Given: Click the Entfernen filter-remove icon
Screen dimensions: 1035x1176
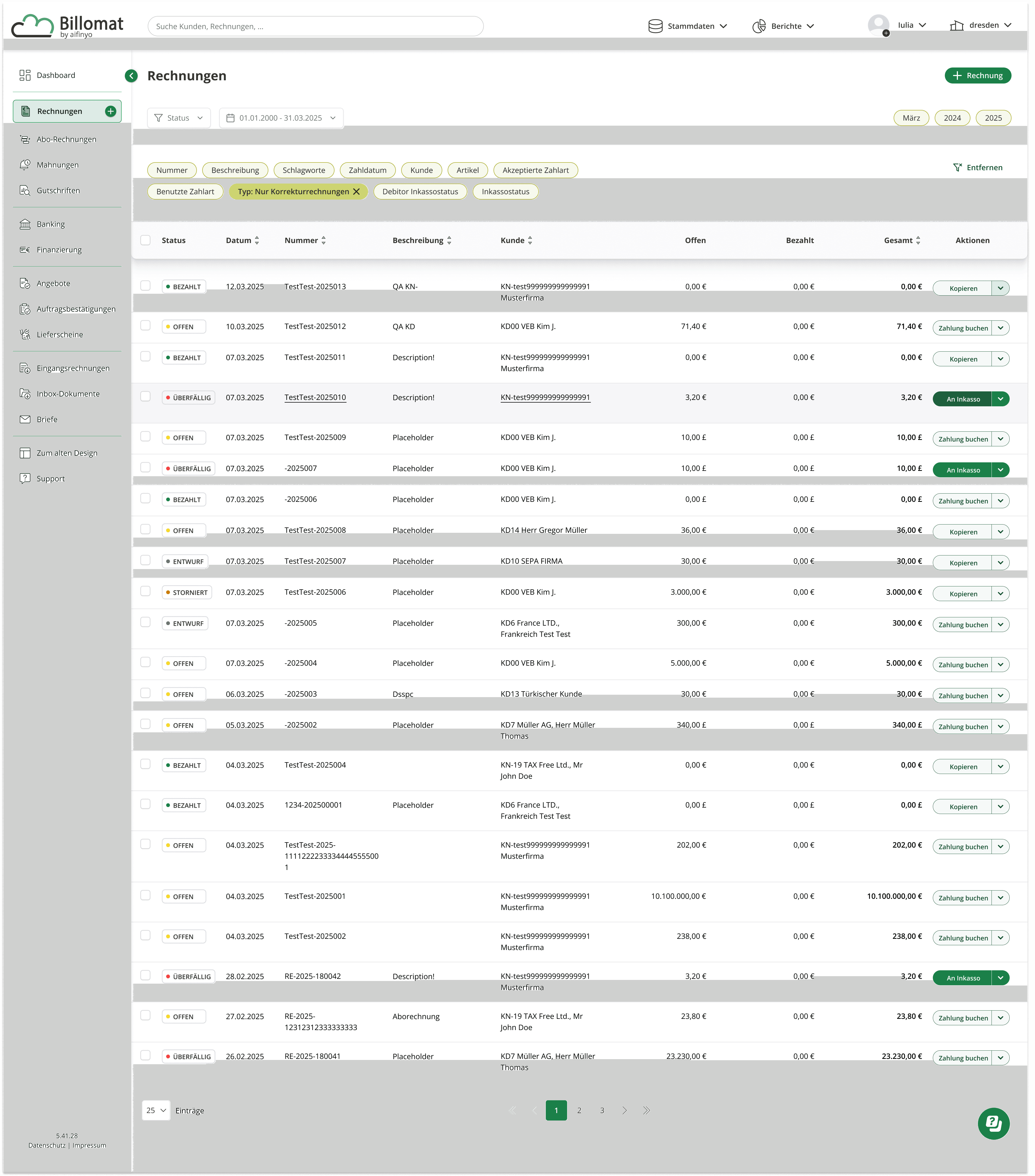Looking at the screenshot, I should [x=957, y=168].
